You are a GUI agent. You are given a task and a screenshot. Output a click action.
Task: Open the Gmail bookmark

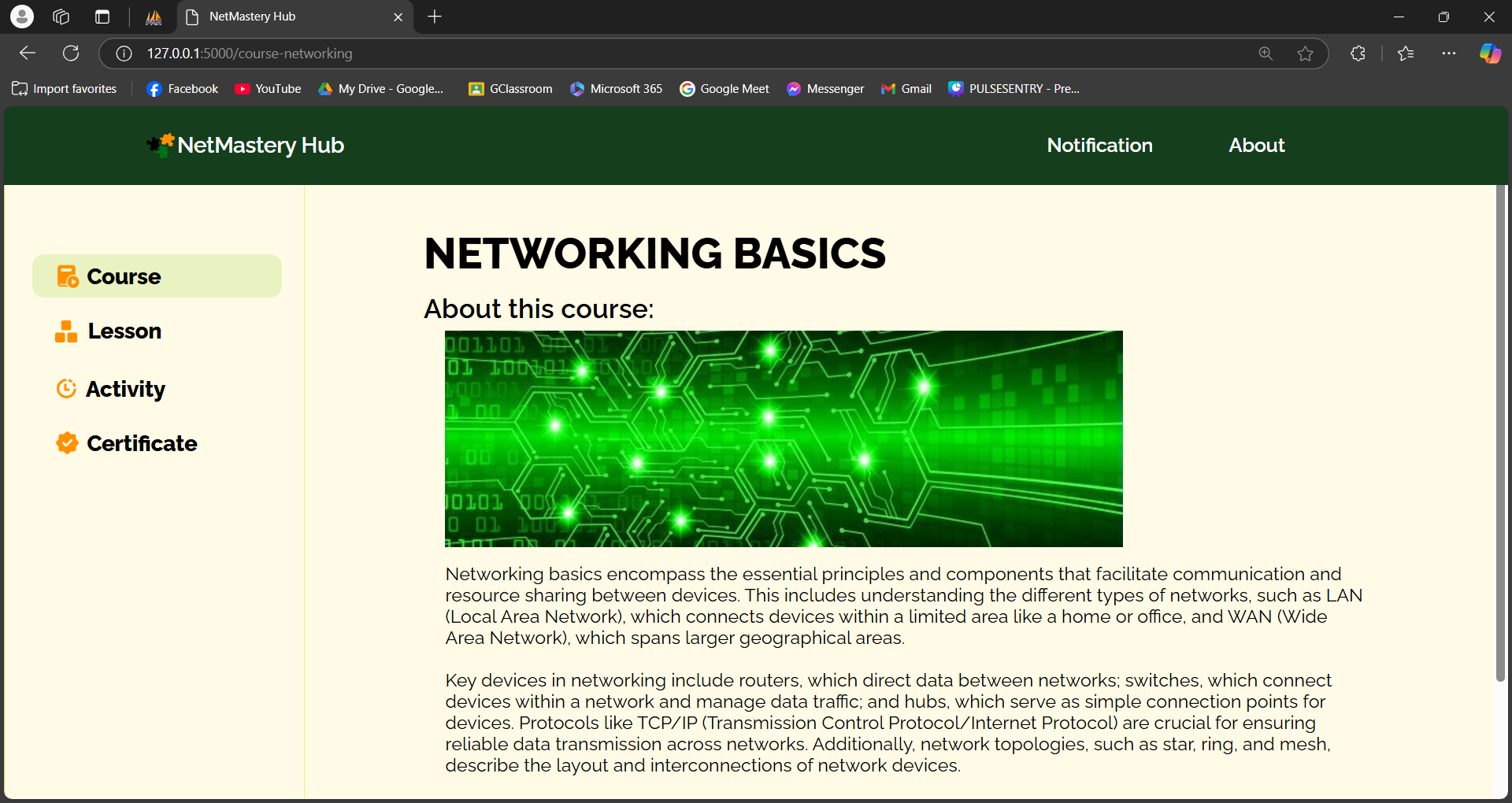pos(906,89)
